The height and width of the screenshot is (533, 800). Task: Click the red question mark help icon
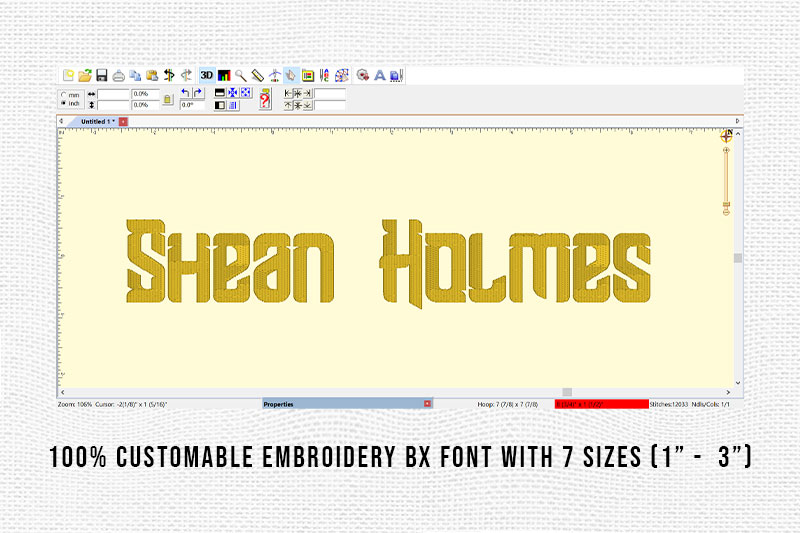pos(265,99)
